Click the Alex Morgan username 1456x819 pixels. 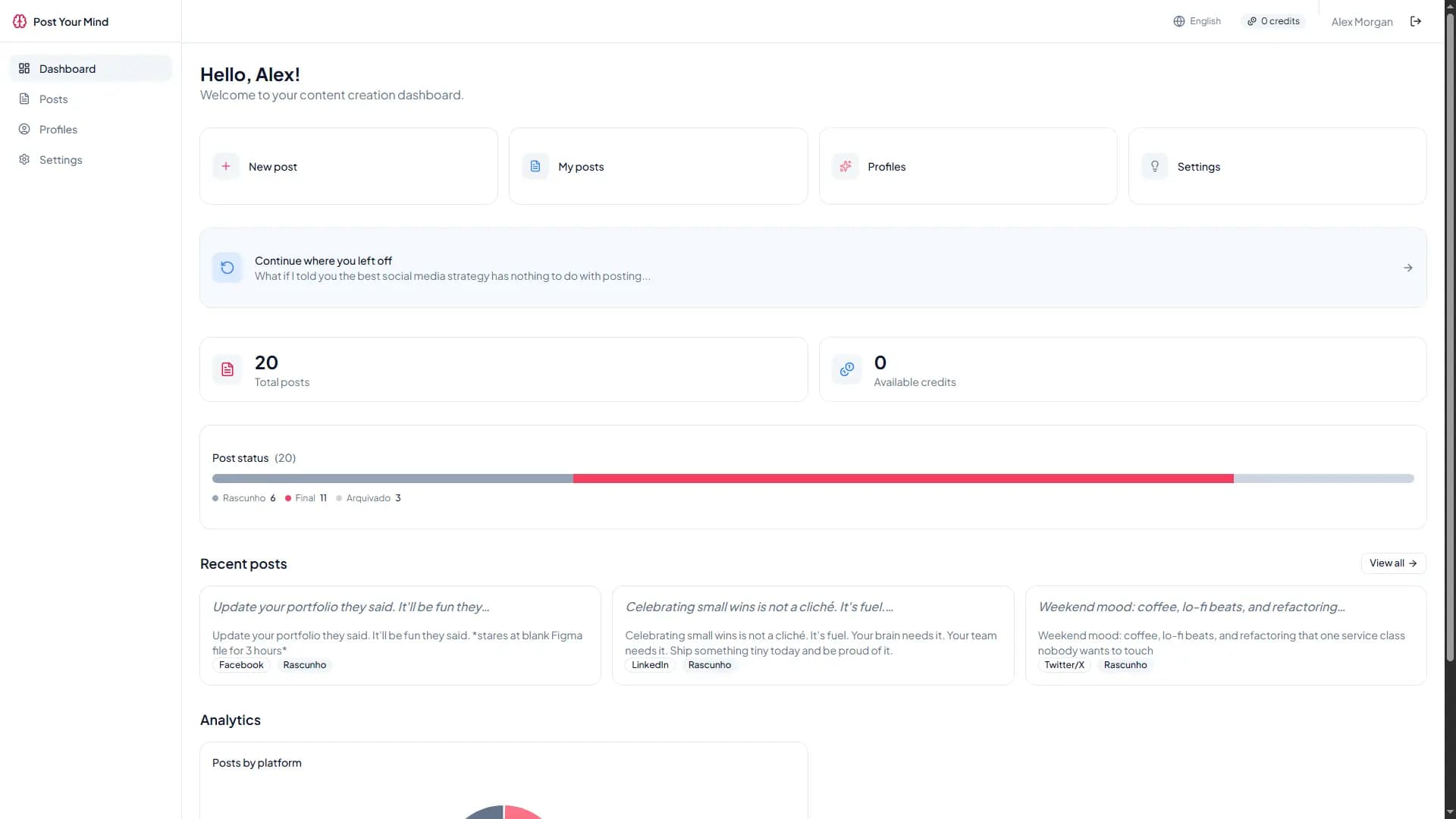pyautogui.click(x=1362, y=22)
